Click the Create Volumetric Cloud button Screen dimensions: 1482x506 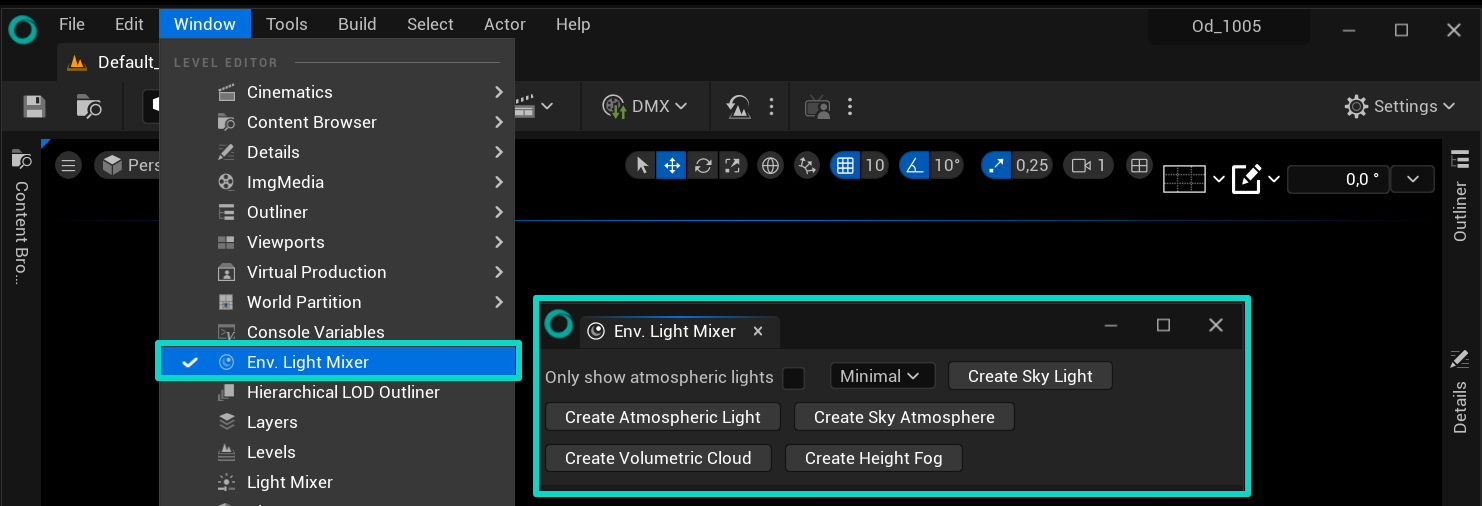[x=658, y=458]
